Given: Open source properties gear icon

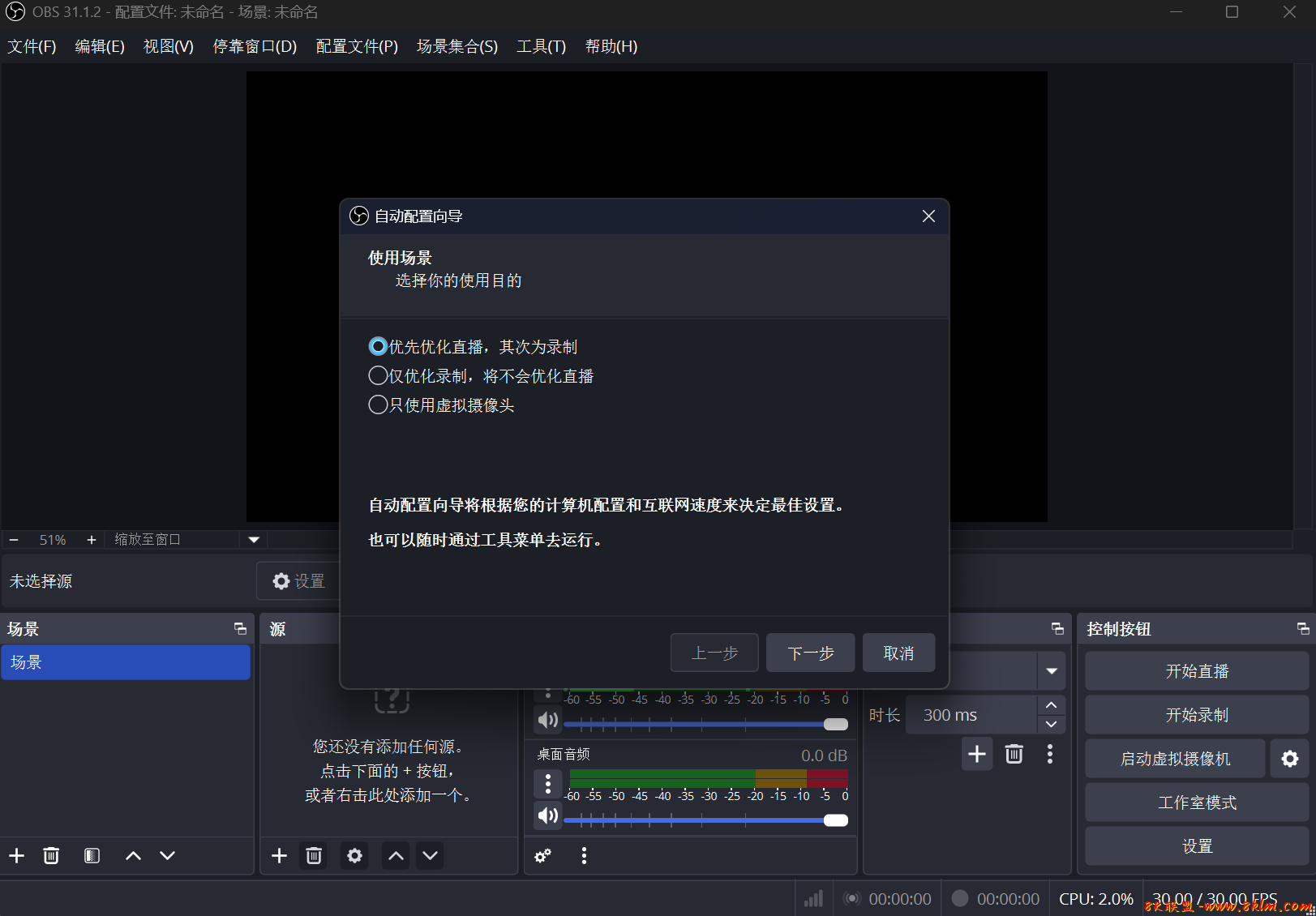Looking at the screenshot, I should [354, 855].
